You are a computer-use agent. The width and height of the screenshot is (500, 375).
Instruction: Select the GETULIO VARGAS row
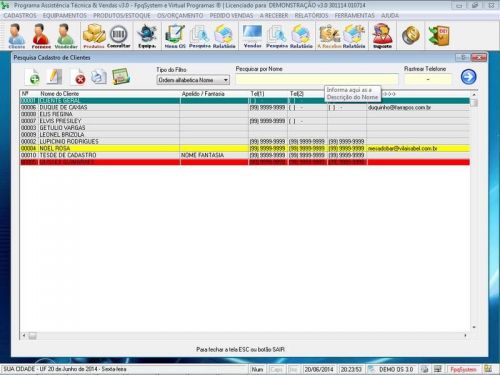pyautogui.click(x=245, y=128)
